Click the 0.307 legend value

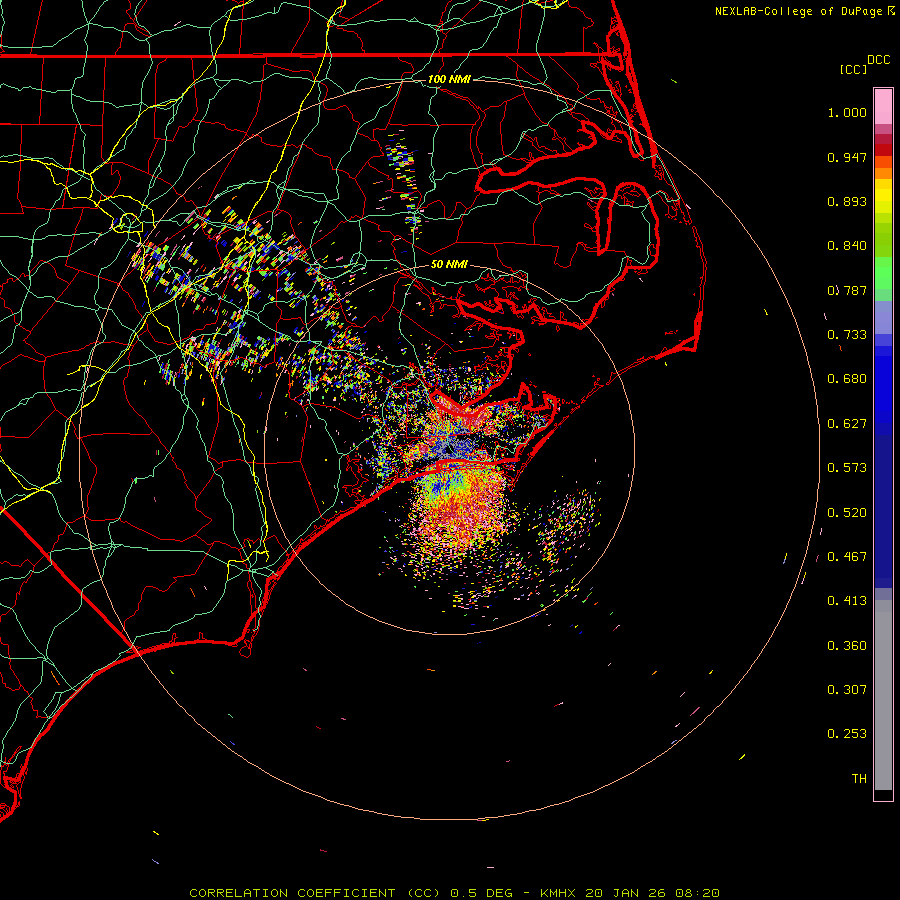(x=847, y=689)
